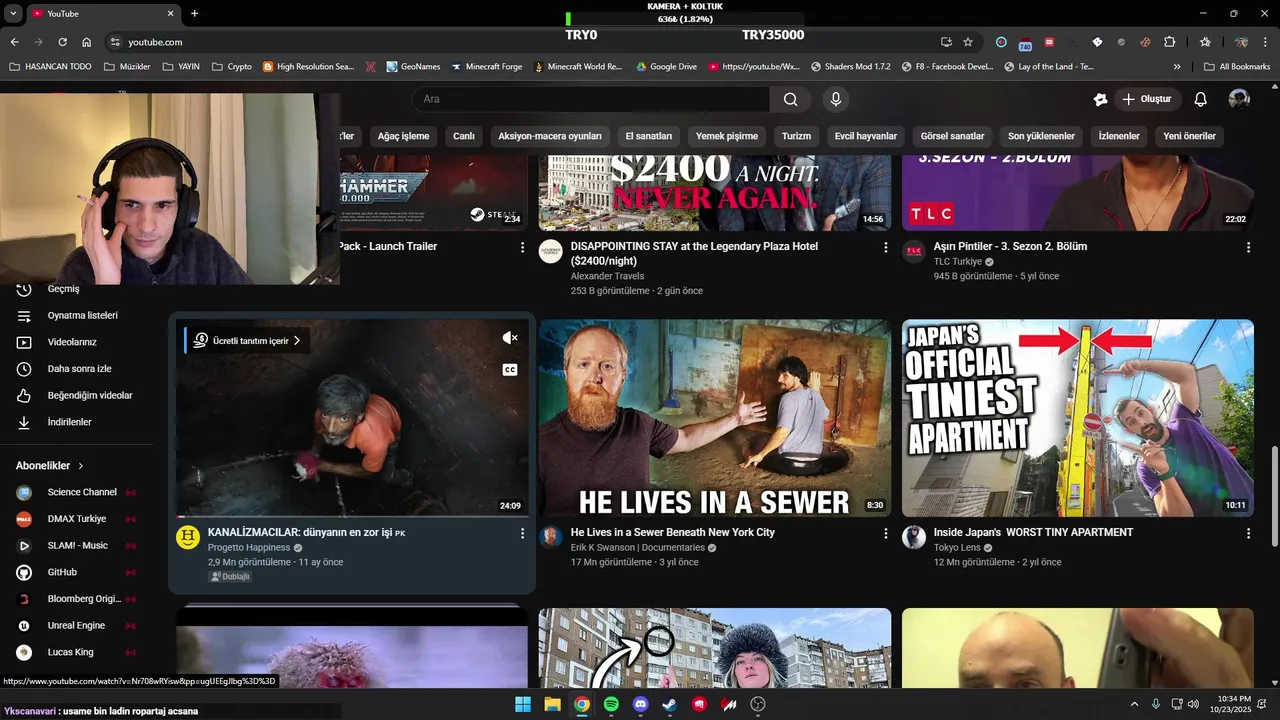Image resolution: width=1280 pixels, height=720 pixels.
Task: Click the YouTube search magnifier button
Action: point(790,99)
